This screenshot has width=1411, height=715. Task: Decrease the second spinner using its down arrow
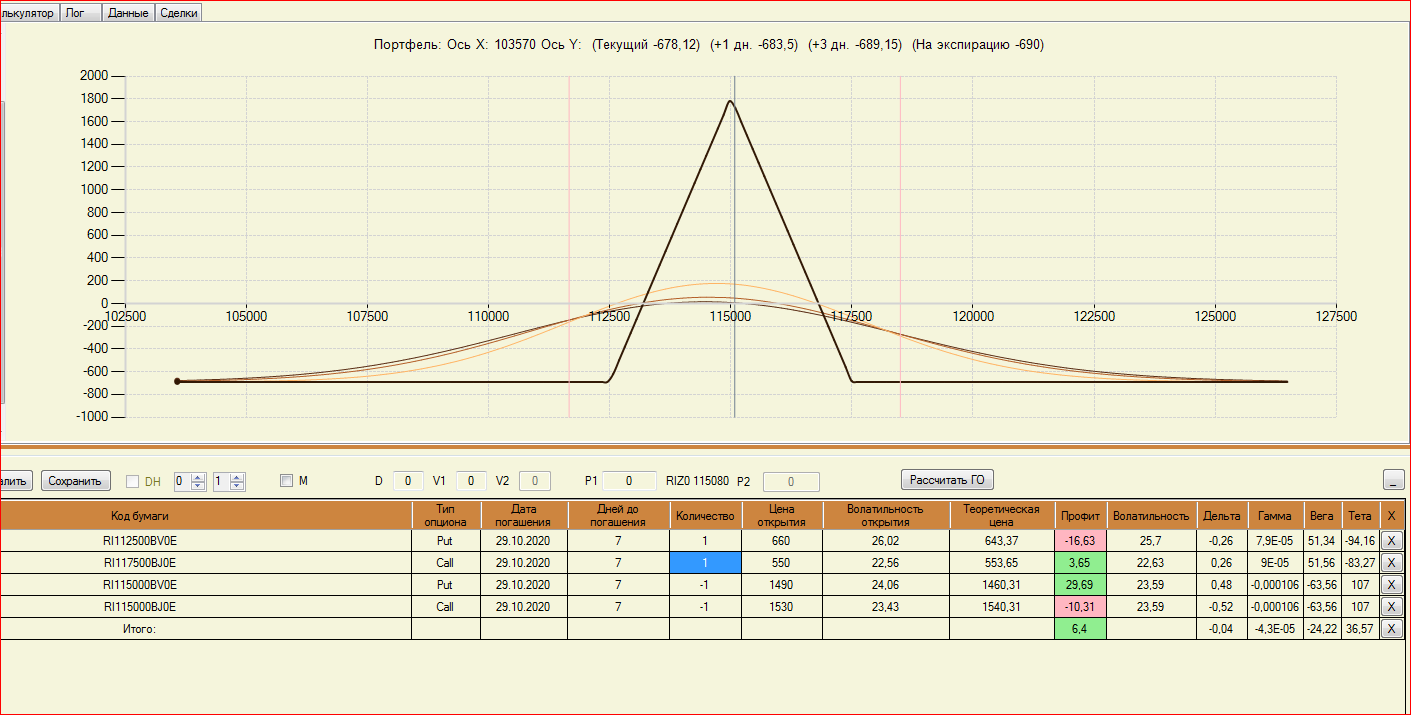tap(237, 486)
